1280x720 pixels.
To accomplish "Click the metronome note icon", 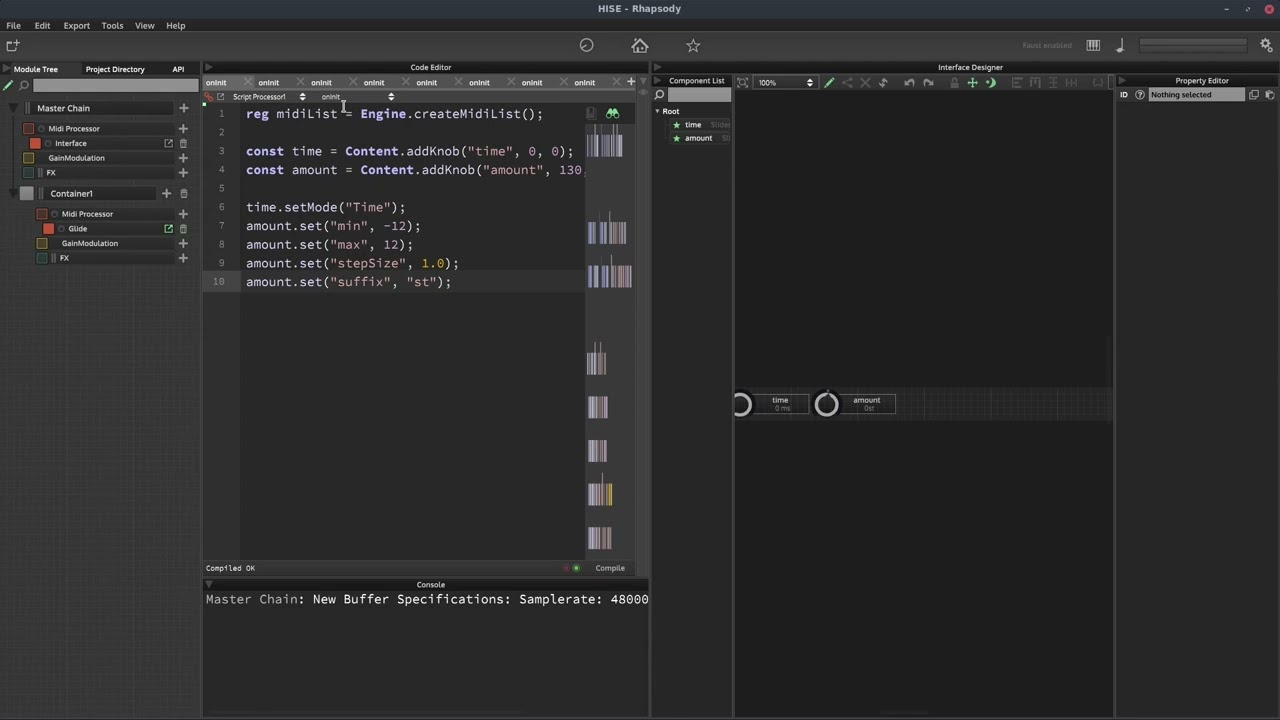I will point(1120,45).
